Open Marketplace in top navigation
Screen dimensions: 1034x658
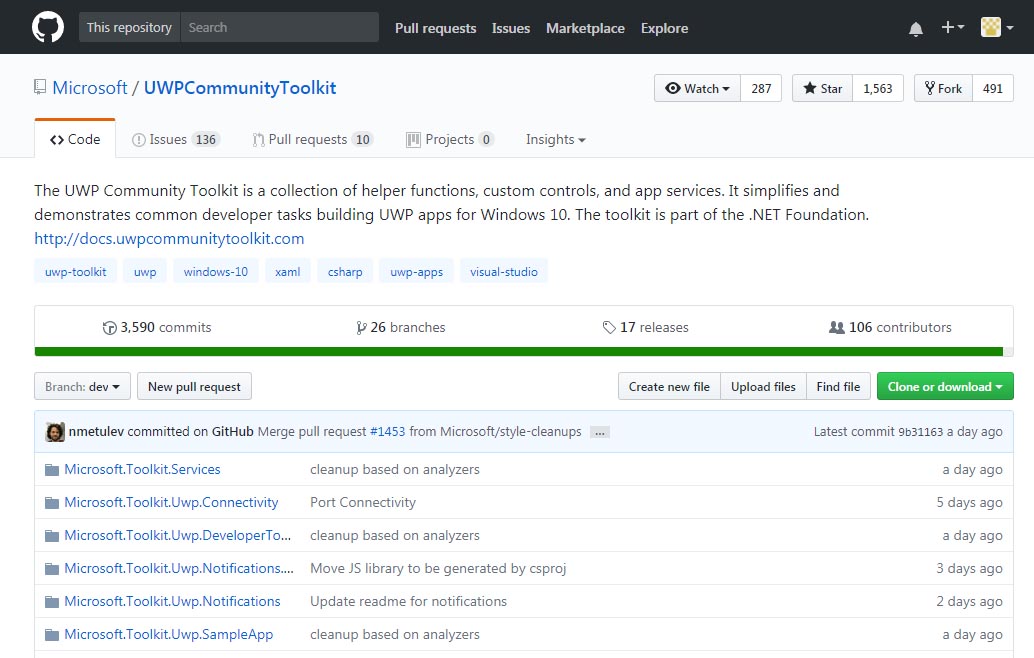tap(585, 28)
